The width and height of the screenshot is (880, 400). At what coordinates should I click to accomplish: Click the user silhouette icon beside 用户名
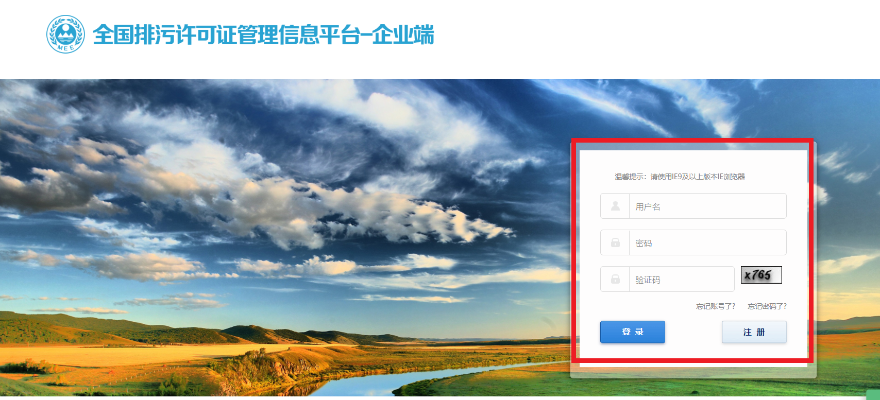(x=615, y=206)
